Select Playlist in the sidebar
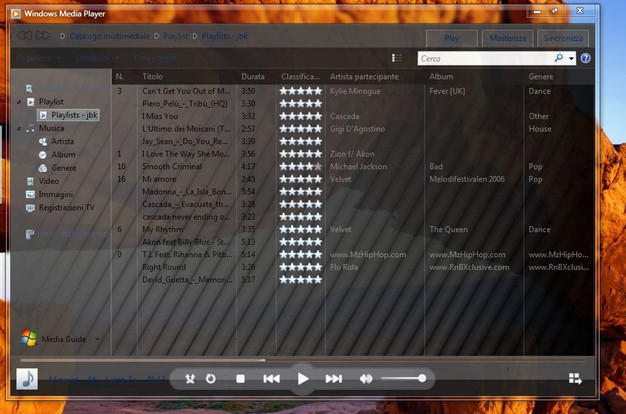The image size is (626, 414). tap(51, 102)
